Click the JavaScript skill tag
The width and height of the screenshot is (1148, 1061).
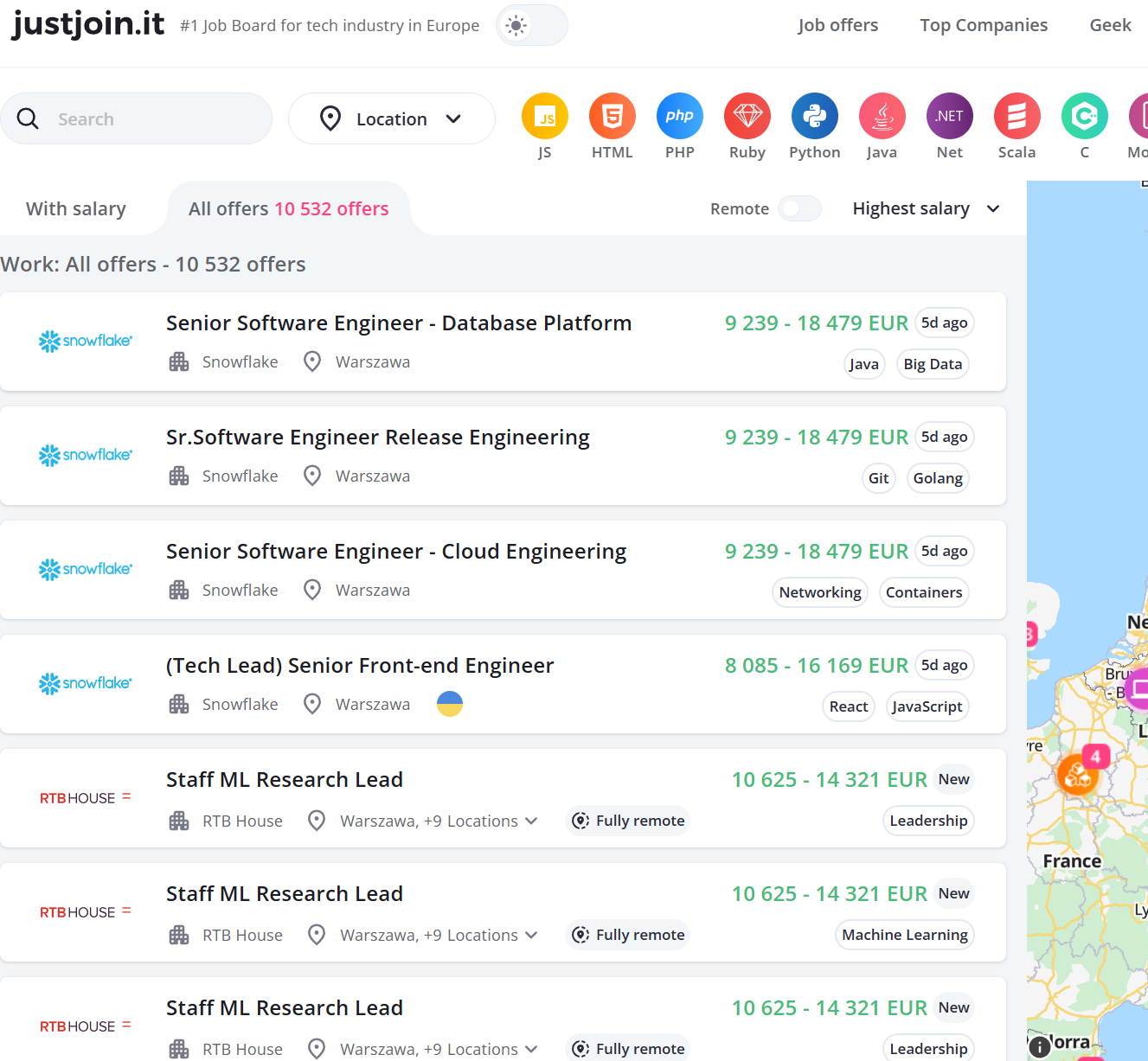click(x=927, y=706)
